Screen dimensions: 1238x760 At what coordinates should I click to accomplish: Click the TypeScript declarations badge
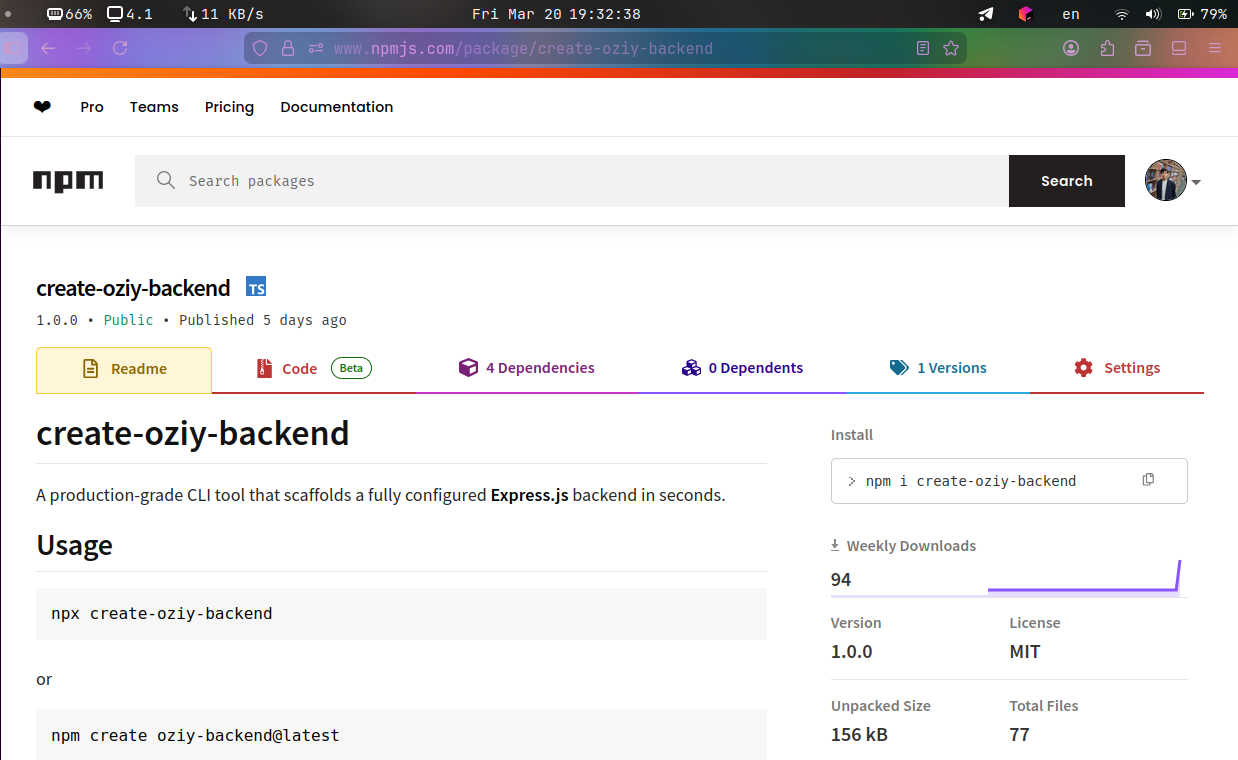(x=256, y=288)
